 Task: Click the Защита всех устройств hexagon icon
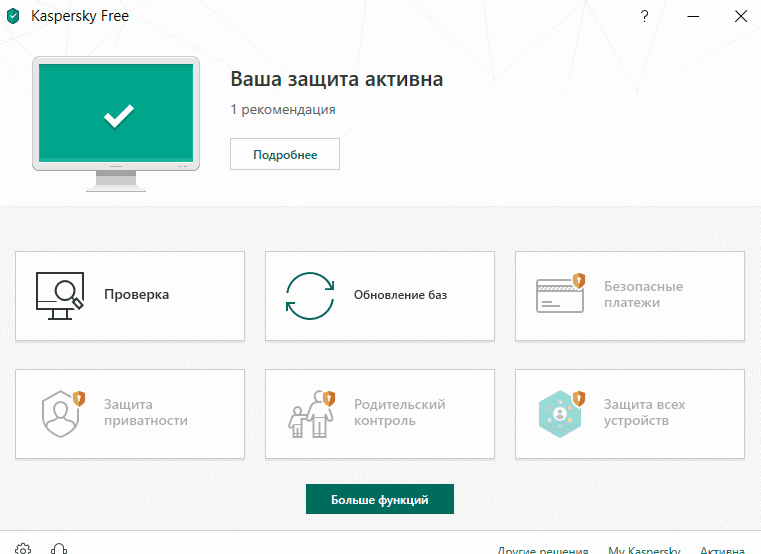click(562, 414)
